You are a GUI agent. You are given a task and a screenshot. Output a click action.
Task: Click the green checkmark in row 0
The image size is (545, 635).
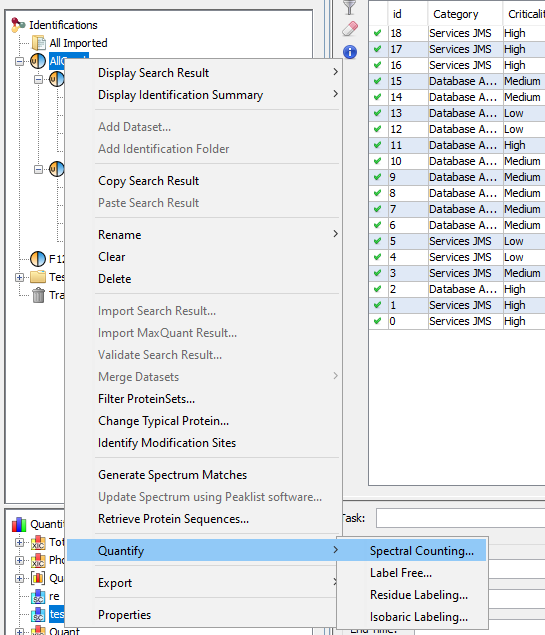tap(377, 321)
